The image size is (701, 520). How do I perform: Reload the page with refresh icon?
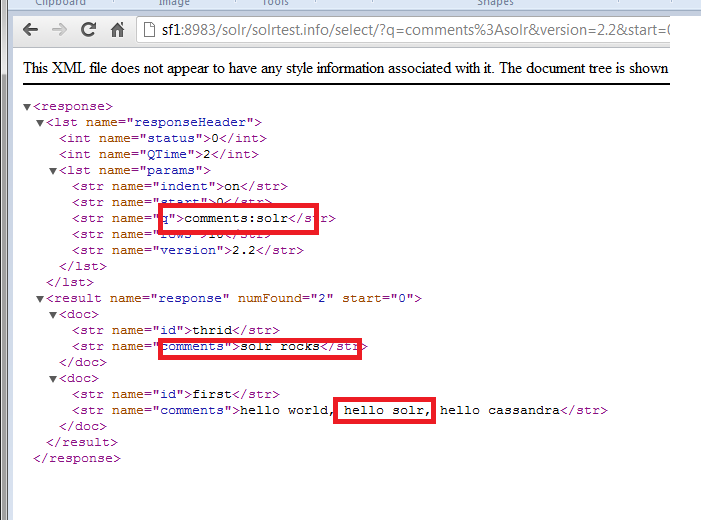point(89,30)
